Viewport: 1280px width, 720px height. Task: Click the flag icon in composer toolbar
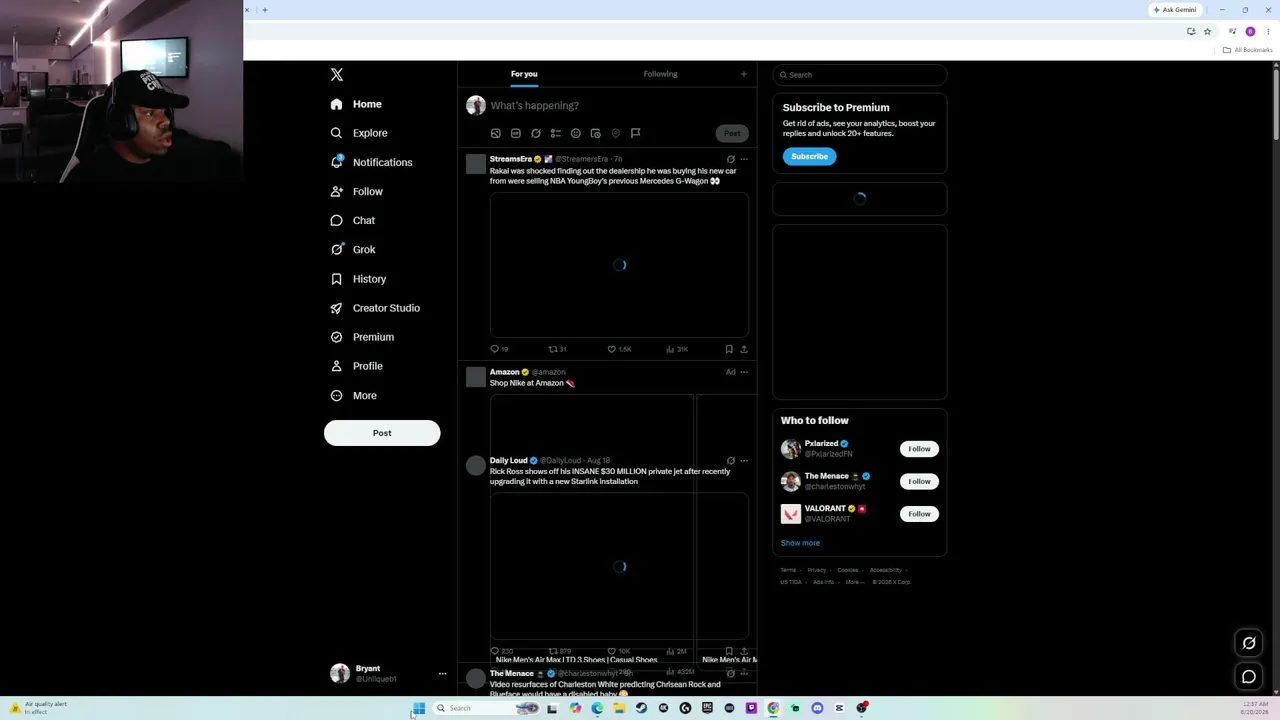coord(635,133)
